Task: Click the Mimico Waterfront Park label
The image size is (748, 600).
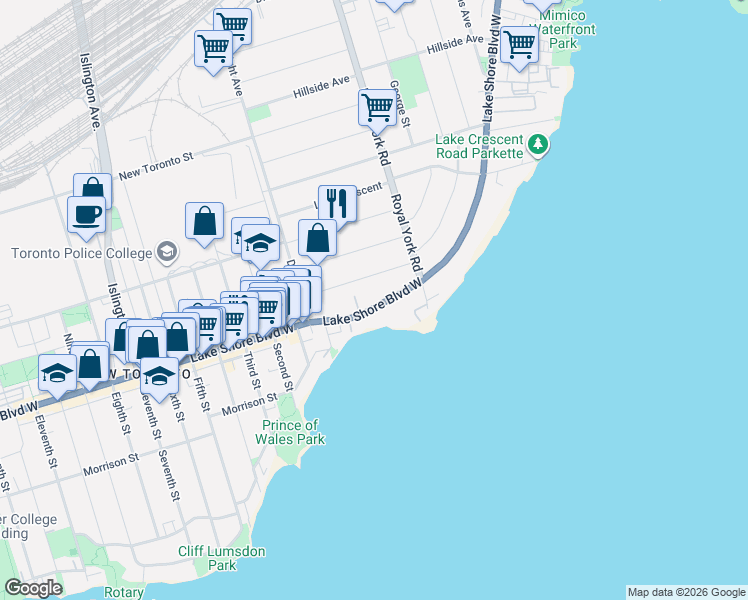Action: click(563, 29)
